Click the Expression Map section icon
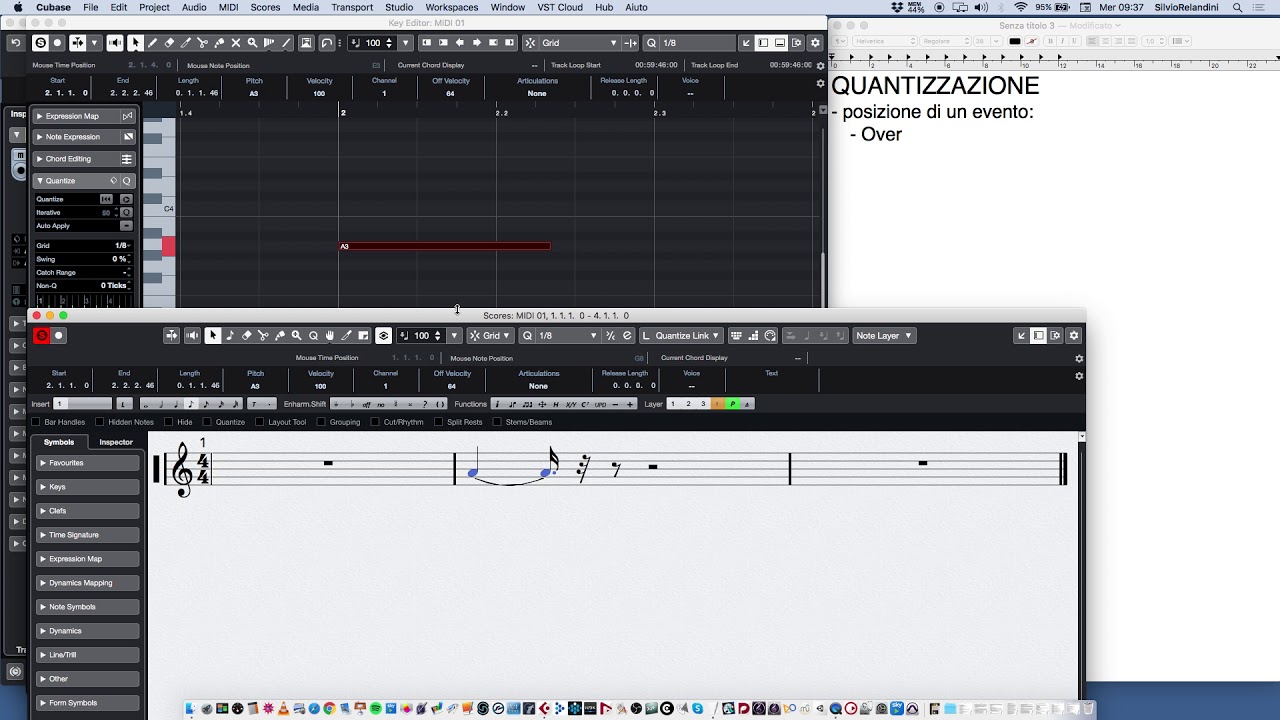 (127, 116)
